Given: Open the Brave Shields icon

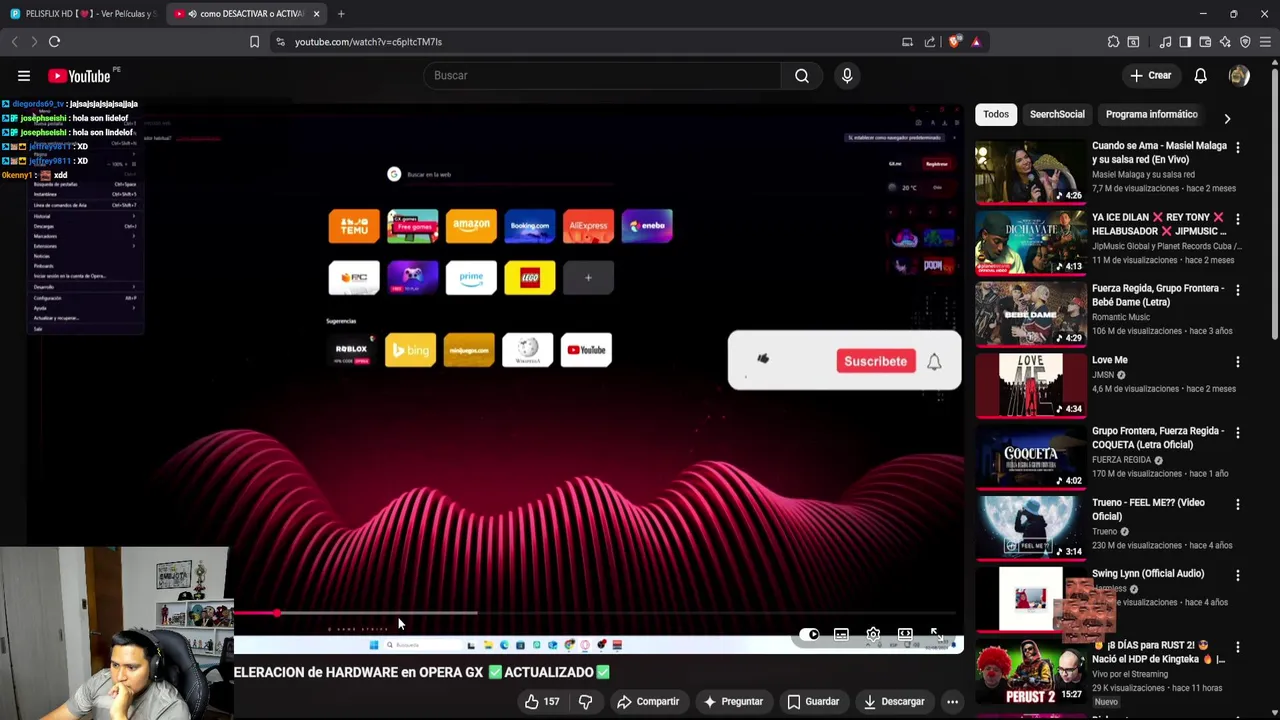Looking at the screenshot, I should 955,42.
